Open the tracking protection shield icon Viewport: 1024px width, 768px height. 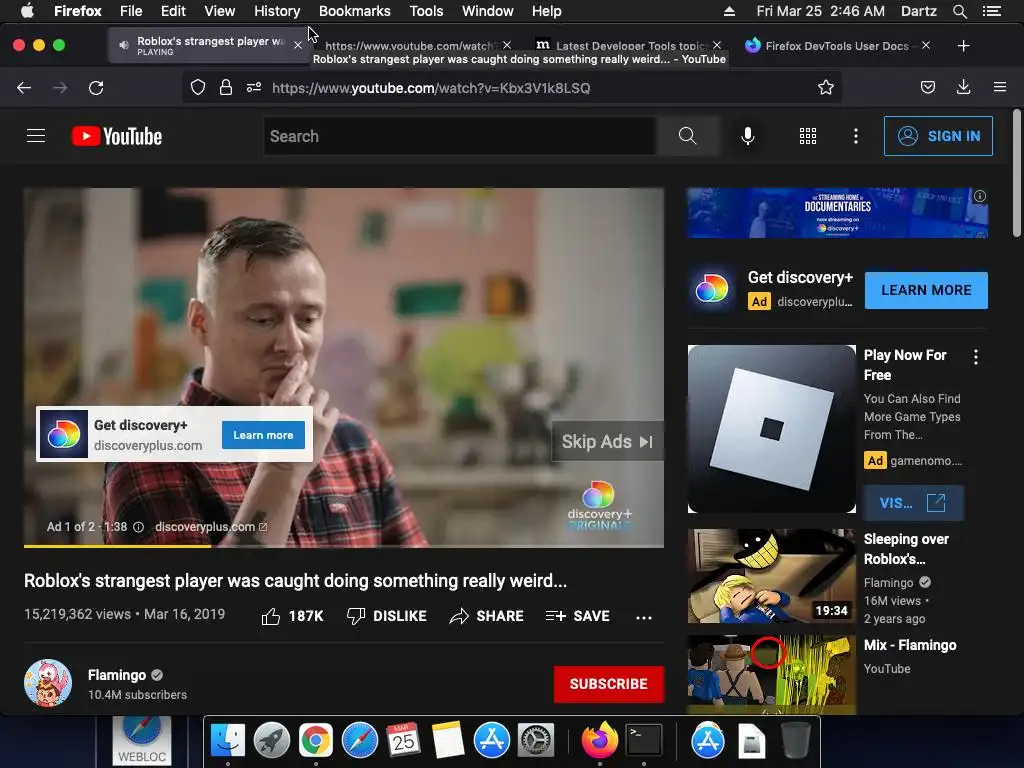point(198,88)
